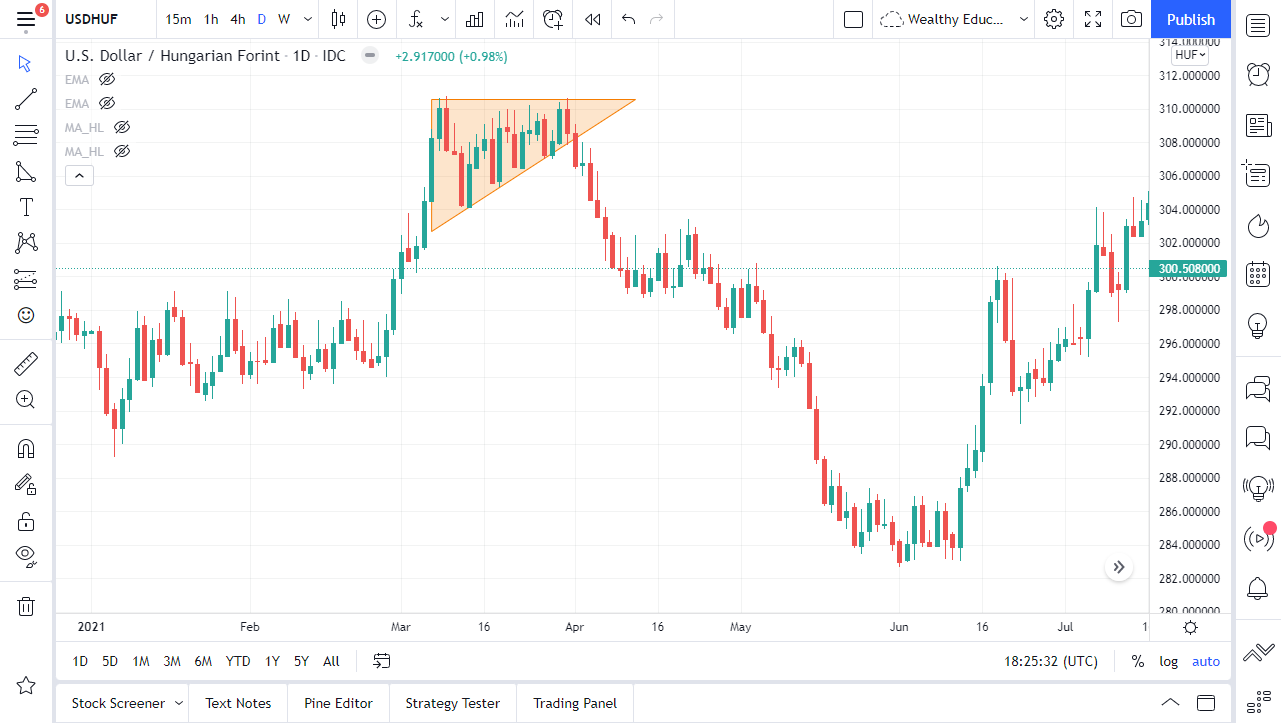Screen dimensions: 1281x723
Task: Show the first MA_HL indicator
Action: click(122, 127)
